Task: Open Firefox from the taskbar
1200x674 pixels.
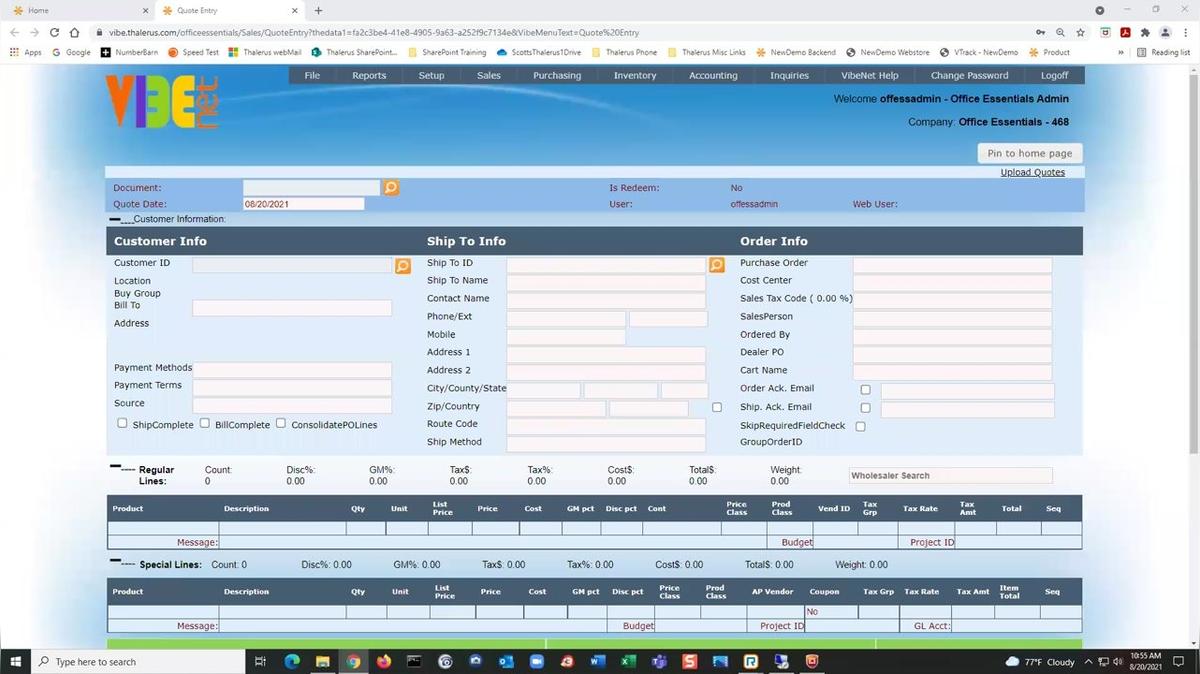Action: pos(384,661)
